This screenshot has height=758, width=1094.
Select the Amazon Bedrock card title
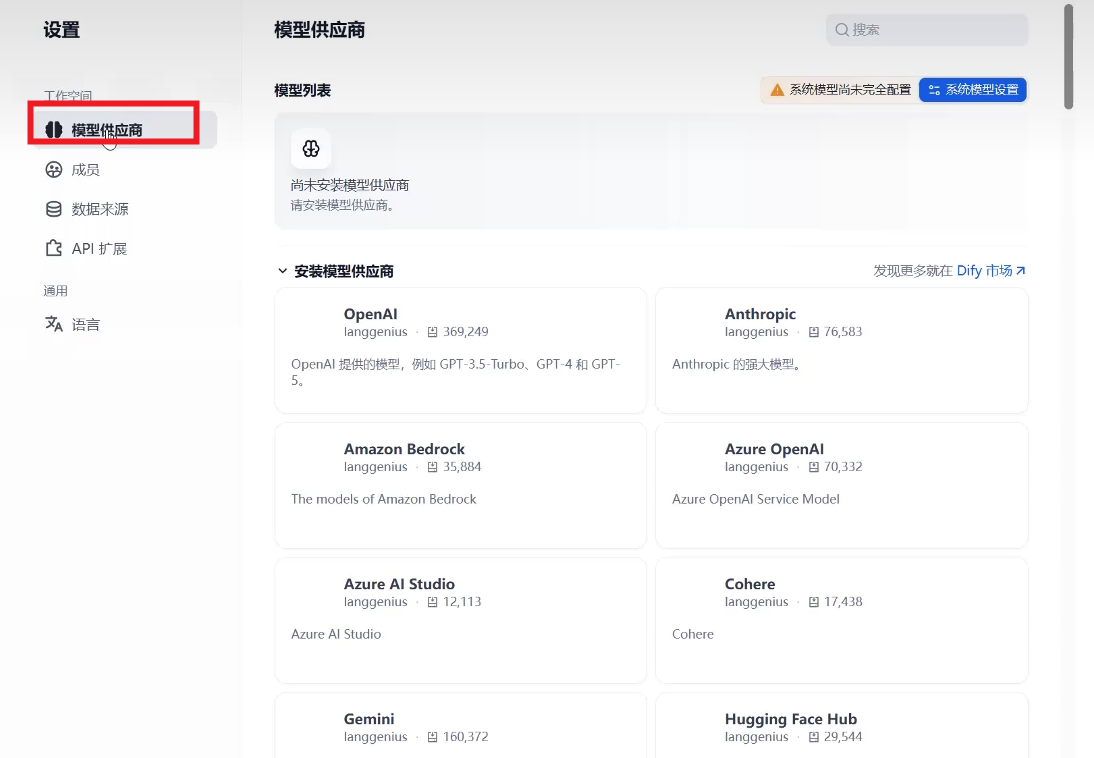click(404, 449)
